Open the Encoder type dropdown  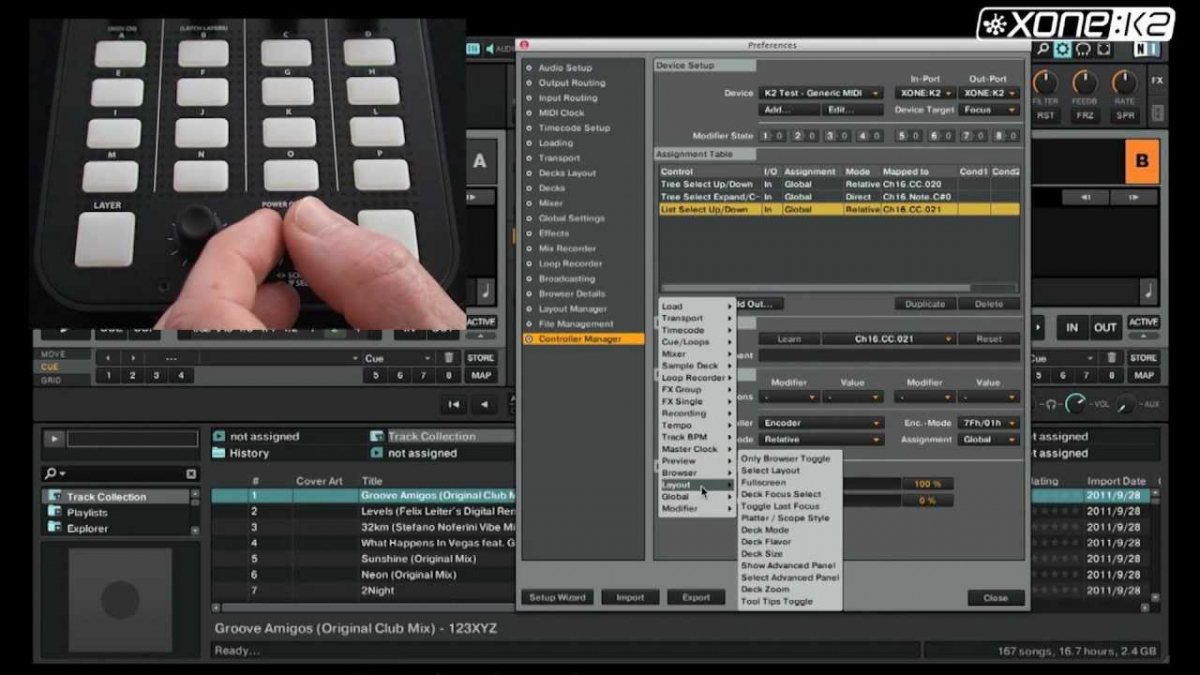point(821,423)
